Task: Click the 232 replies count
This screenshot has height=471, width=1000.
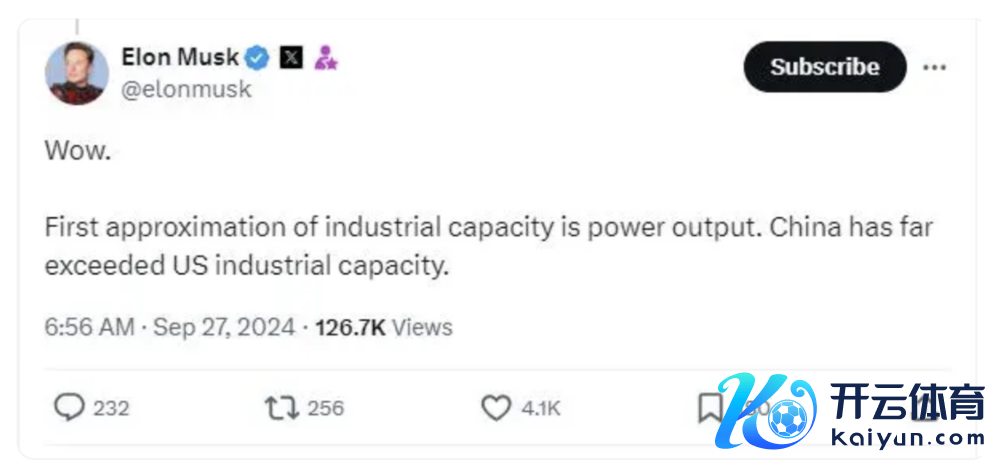Action: (x=111, y=408)
